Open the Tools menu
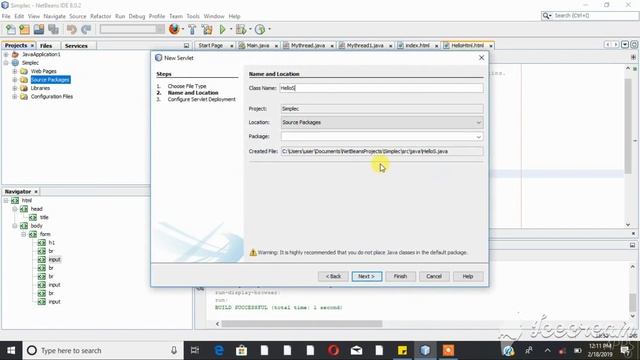The width and height of the screenshot is (640, 360). click(193, 16)
